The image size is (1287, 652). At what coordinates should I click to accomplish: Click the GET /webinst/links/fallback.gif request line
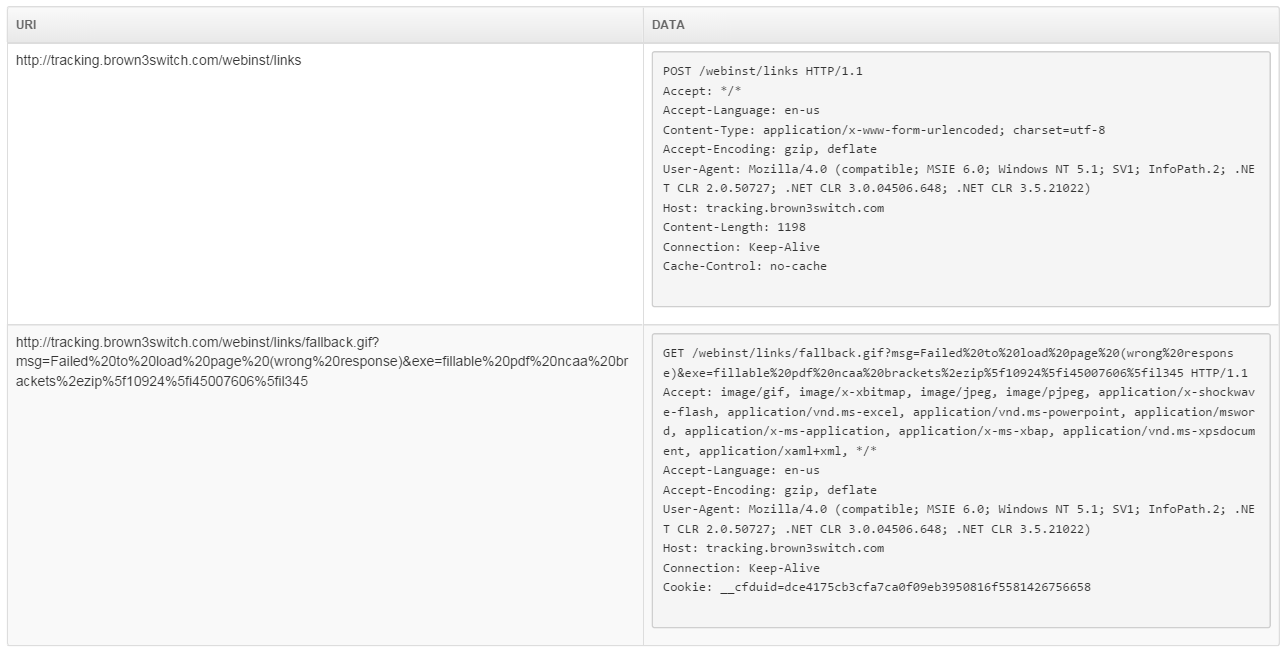point(950,352)
